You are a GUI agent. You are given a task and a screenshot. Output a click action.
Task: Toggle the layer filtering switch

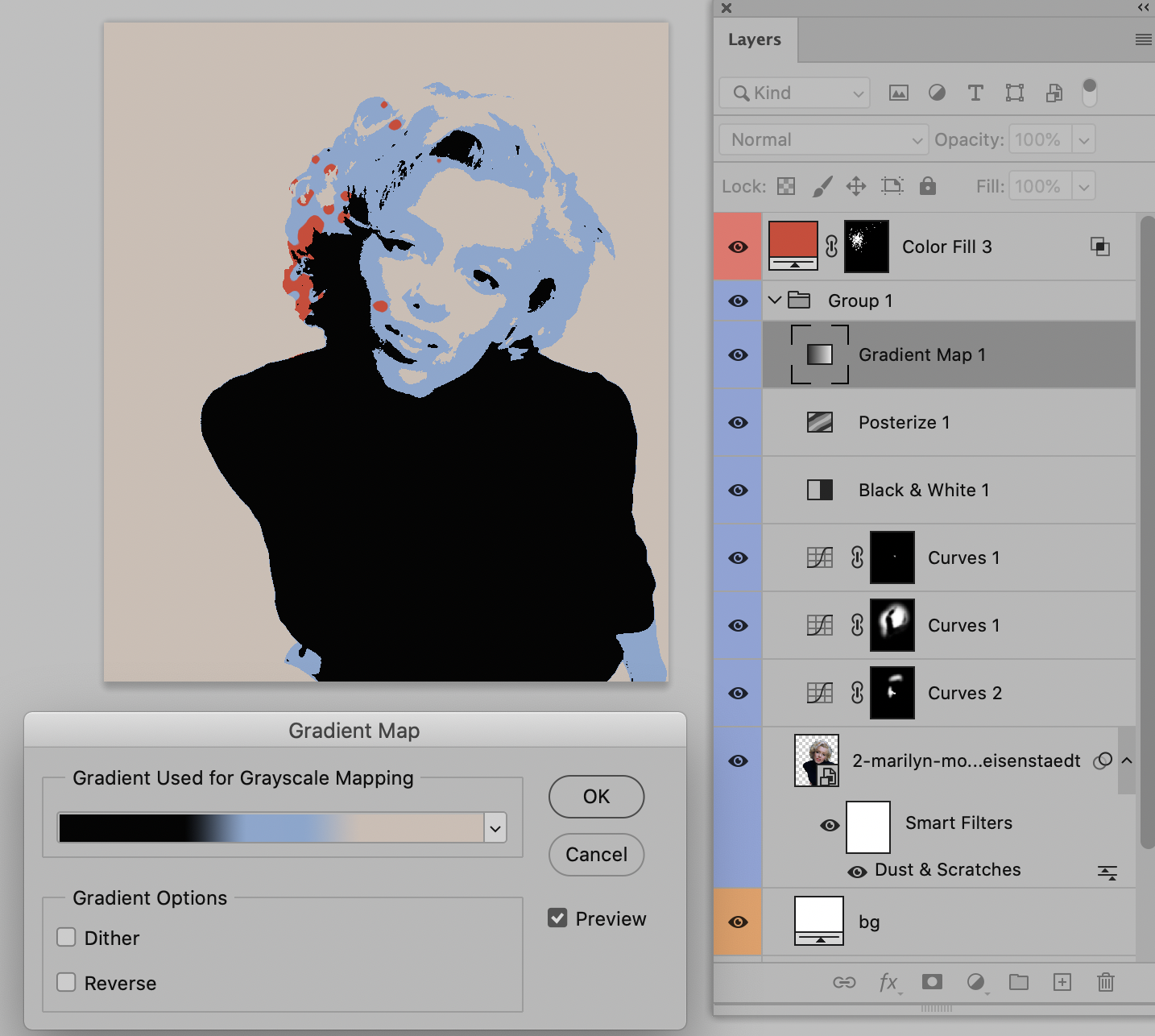(1090, 93)
